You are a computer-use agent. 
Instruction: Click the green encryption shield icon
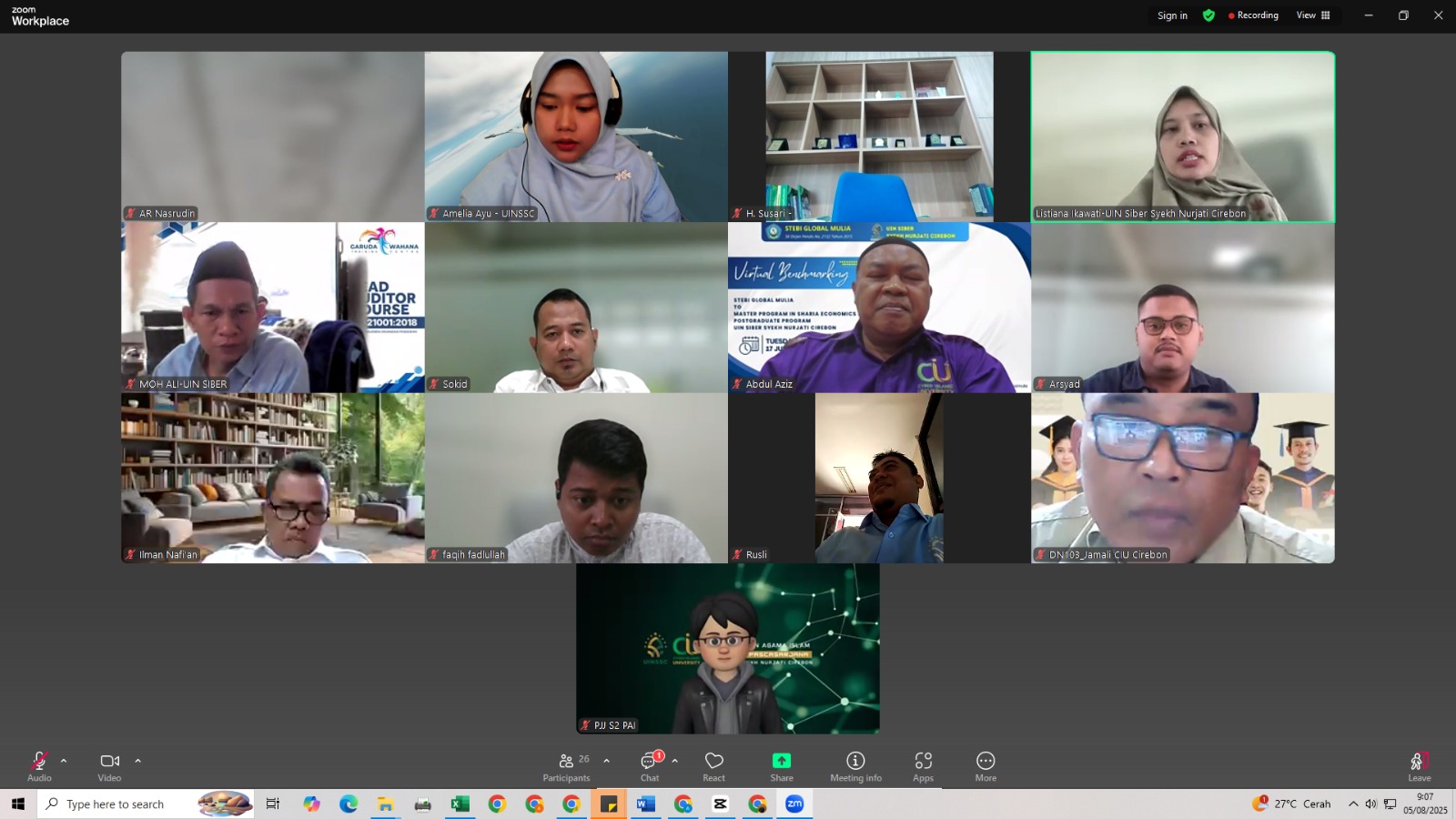click(1208, 15)
